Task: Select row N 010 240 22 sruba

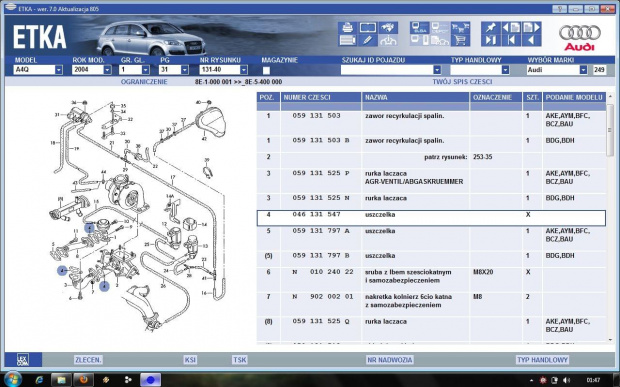Action: click(x=431, y=279)
